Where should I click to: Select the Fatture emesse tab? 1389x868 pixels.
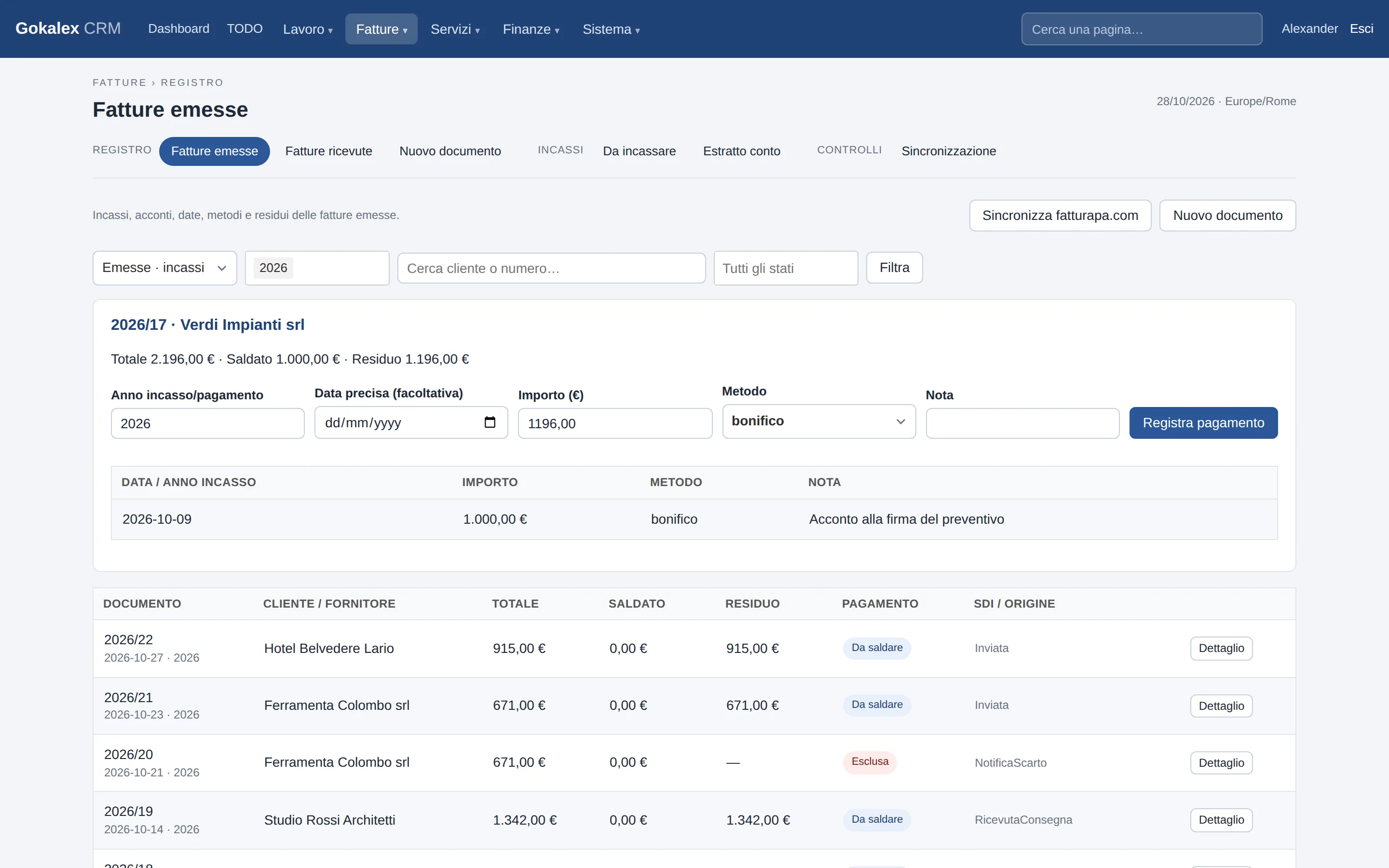click(x=215, y=151)
